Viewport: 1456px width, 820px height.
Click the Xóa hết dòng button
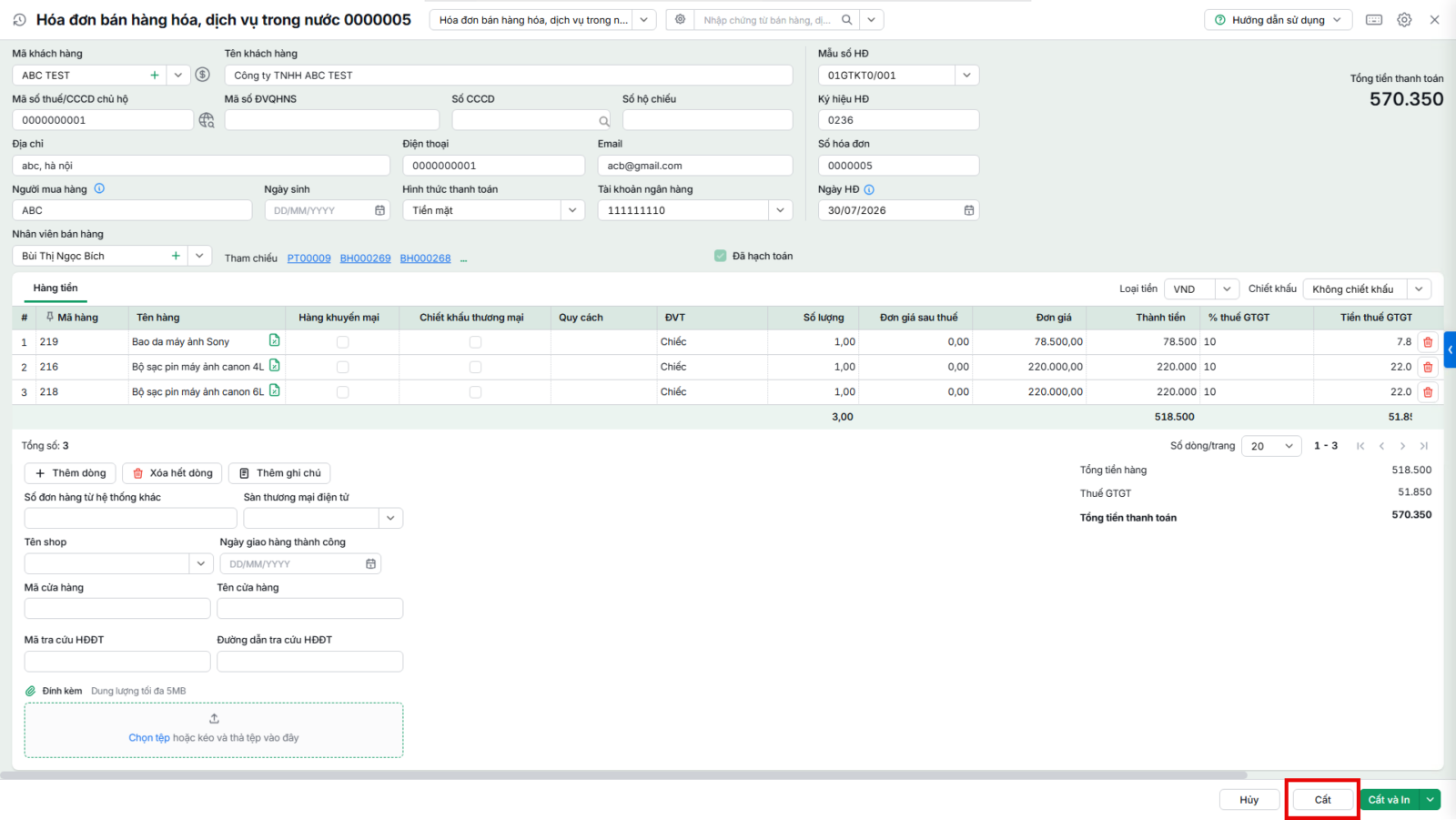click(x=172, y=472)
